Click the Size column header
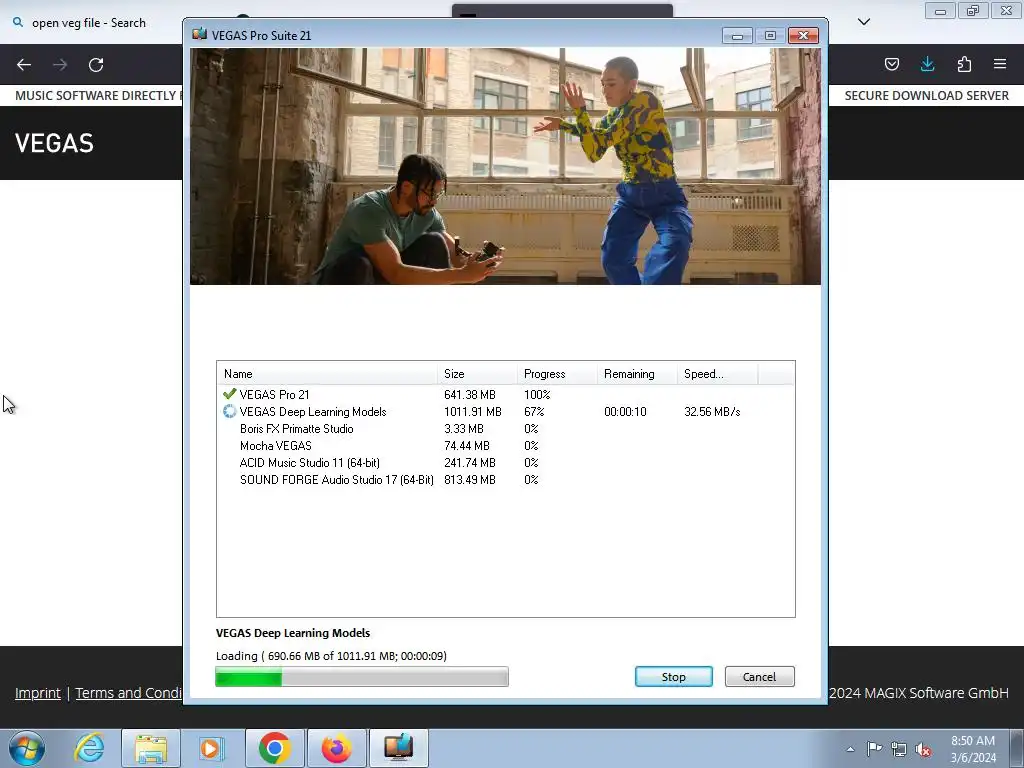 click(x=477, y=374)
